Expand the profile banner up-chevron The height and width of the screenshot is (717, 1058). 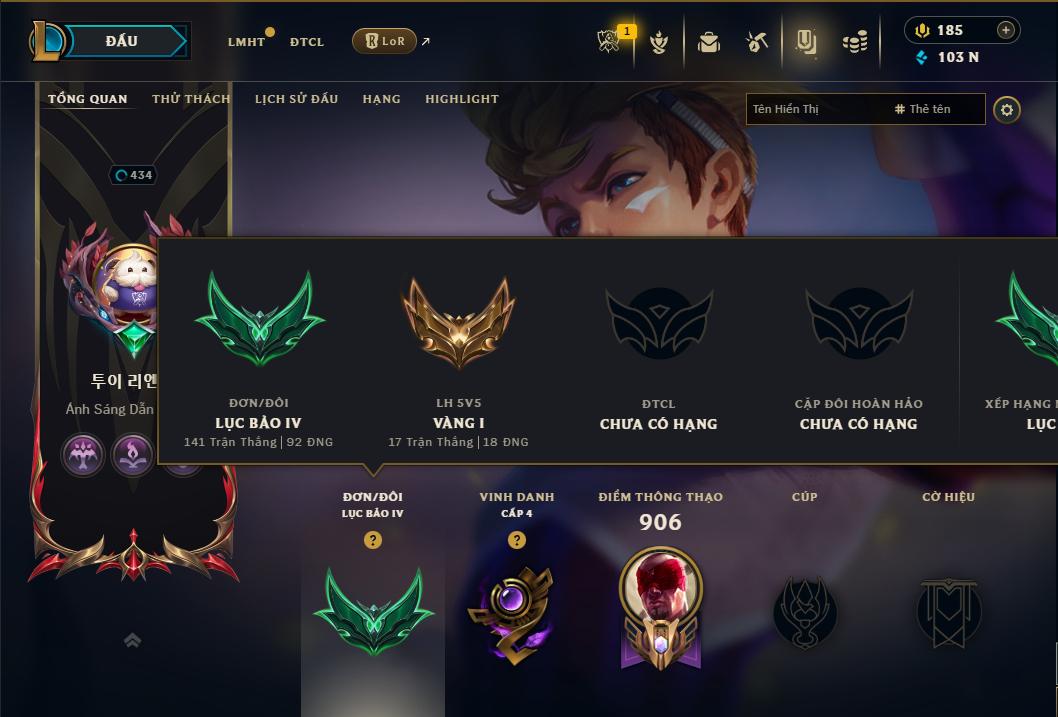click(x=133, y=640)
